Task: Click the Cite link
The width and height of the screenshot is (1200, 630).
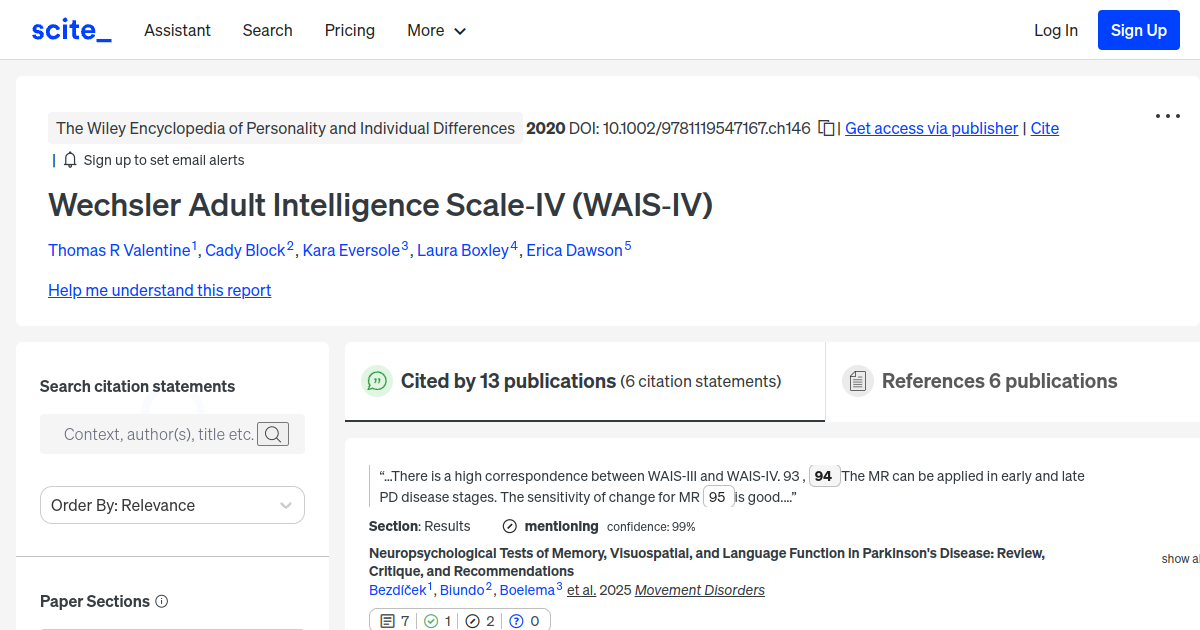Action: [x=1044, y=128]
